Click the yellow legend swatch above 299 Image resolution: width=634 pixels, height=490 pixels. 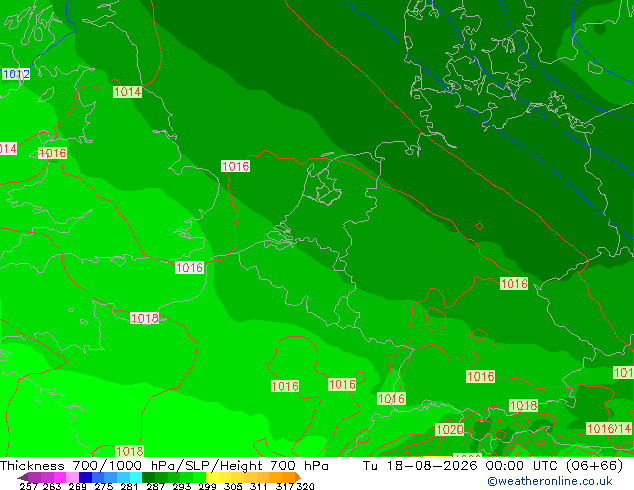coord(212,477)
